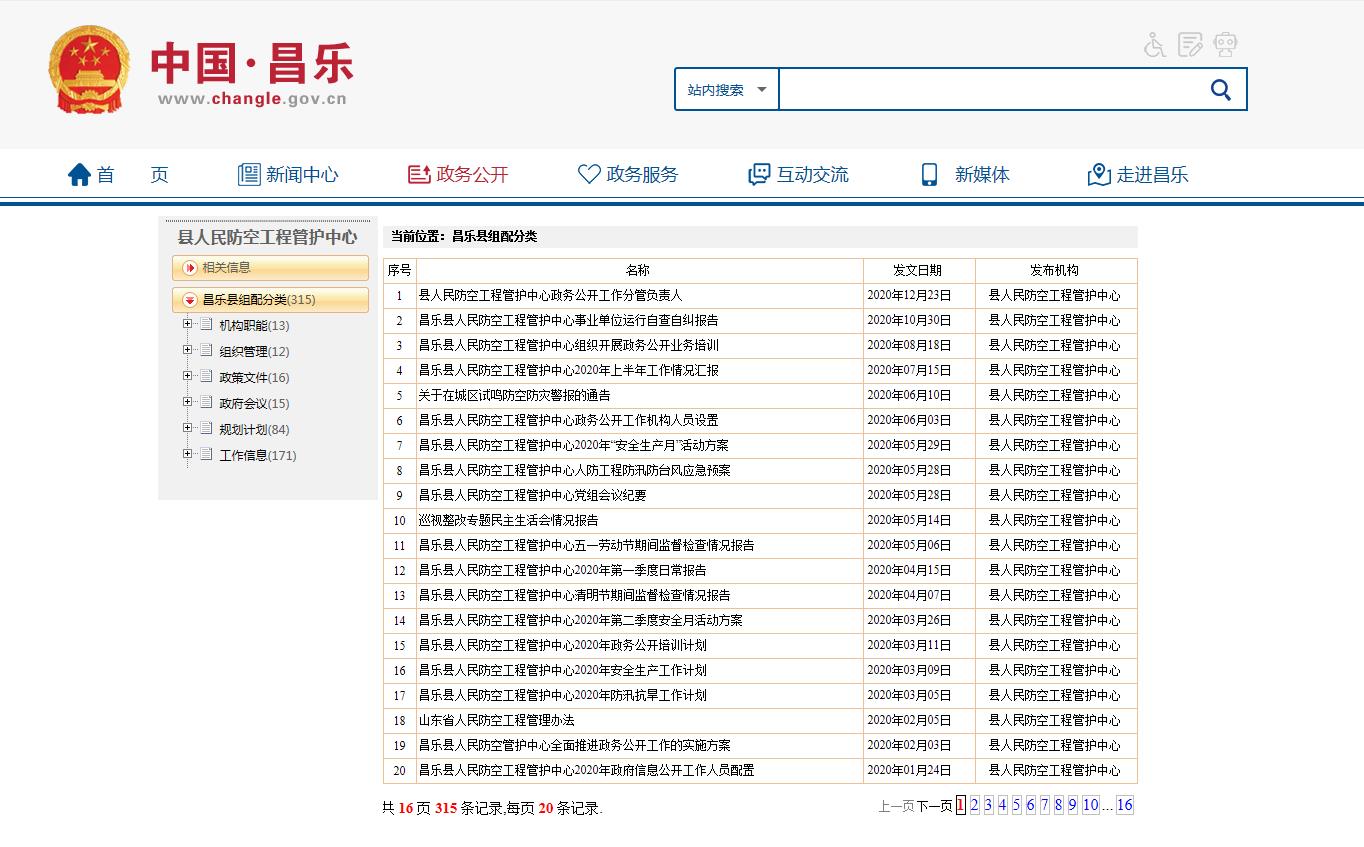
Task: Click the wheelchair accessibility icon
Action: [1155, 45]
